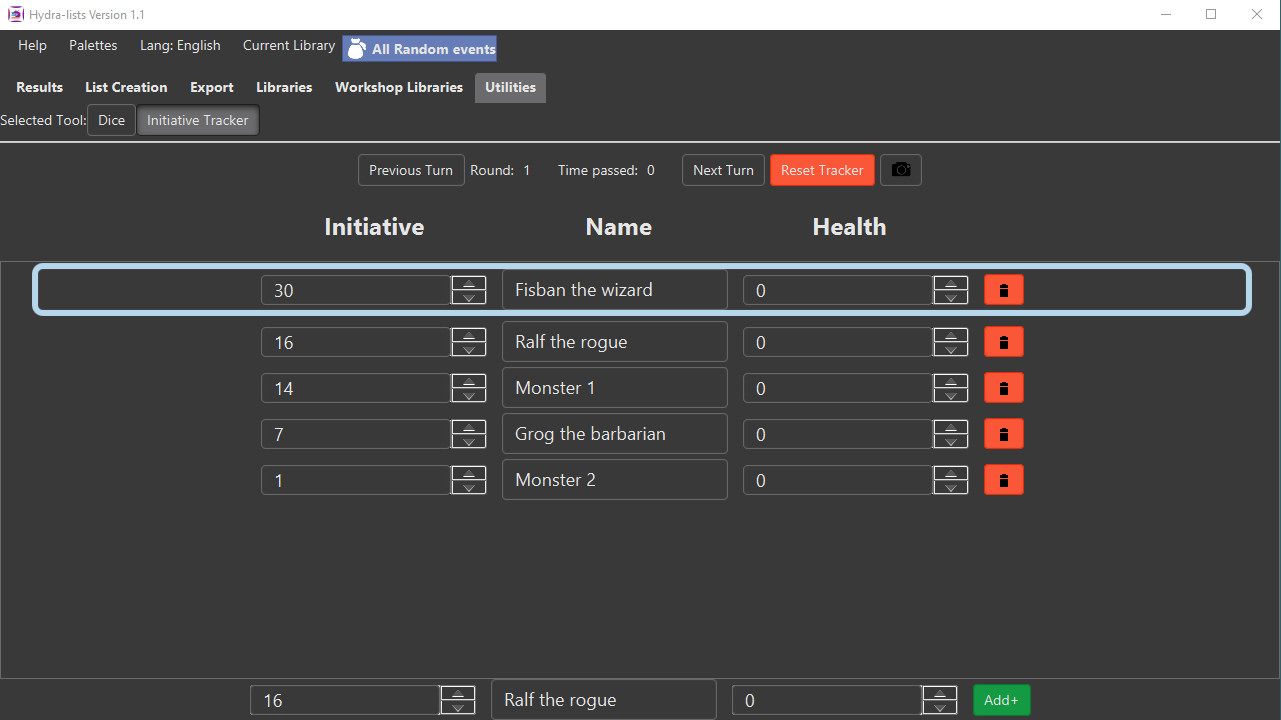Switch selected tool to Dice

click(111, 120)
